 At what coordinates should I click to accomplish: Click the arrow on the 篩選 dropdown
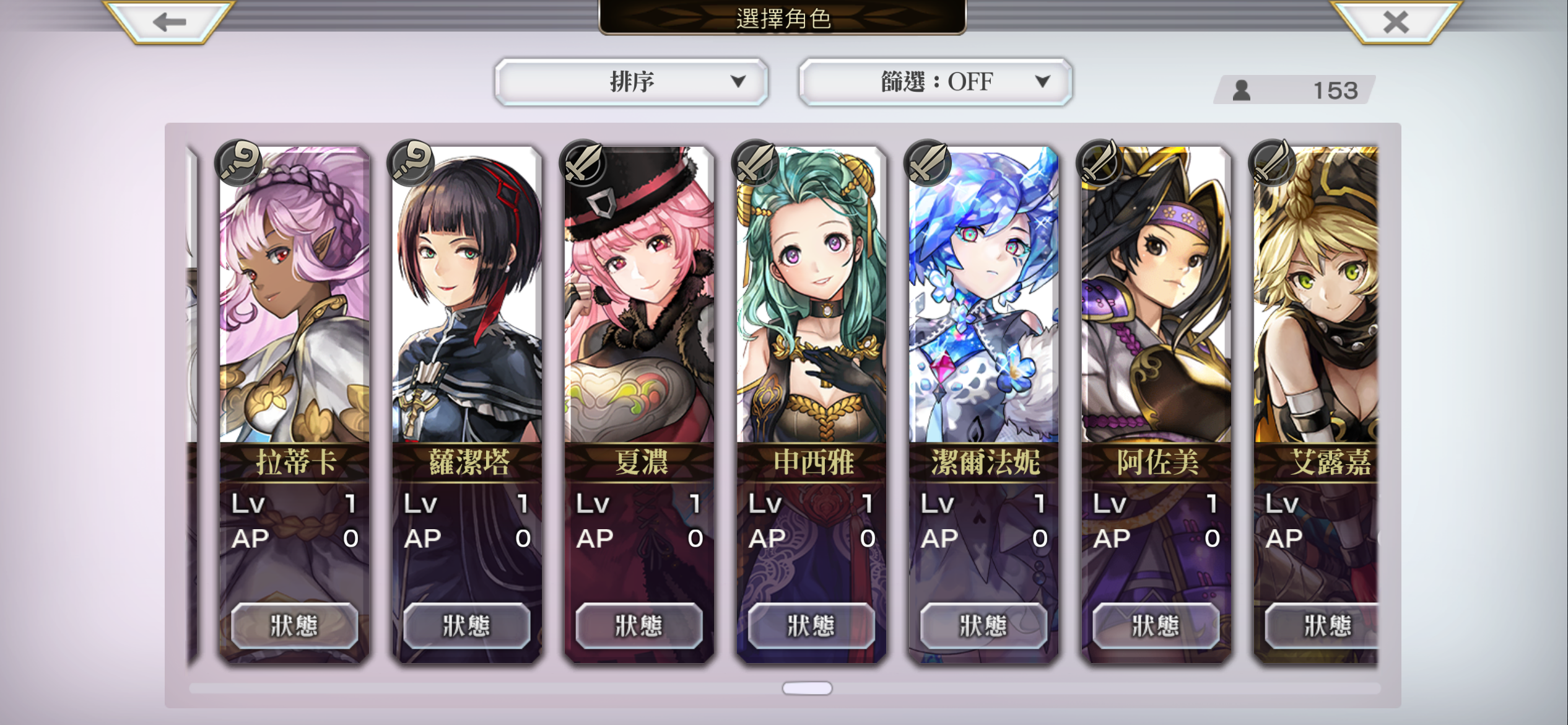1043,81
